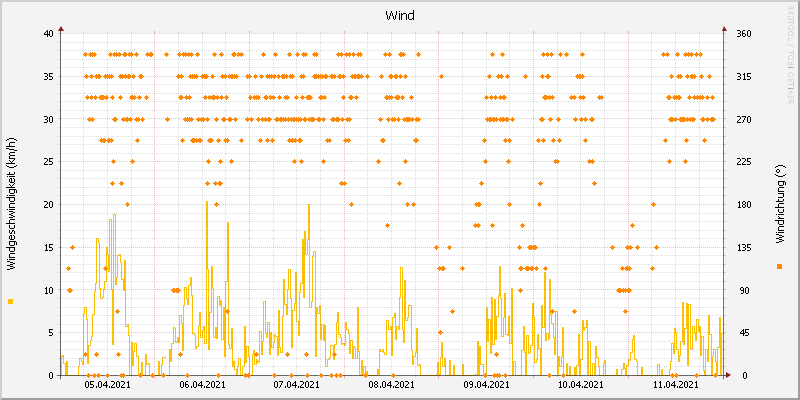Click the right y-axis top arrowhead
Screen dimensions: 800x400
click(x=723, y=29)
